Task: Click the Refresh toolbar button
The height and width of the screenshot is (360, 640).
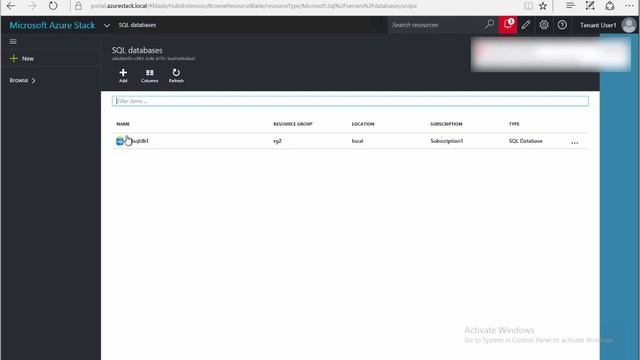Action: pyautogui.click(x=176, y=76)
